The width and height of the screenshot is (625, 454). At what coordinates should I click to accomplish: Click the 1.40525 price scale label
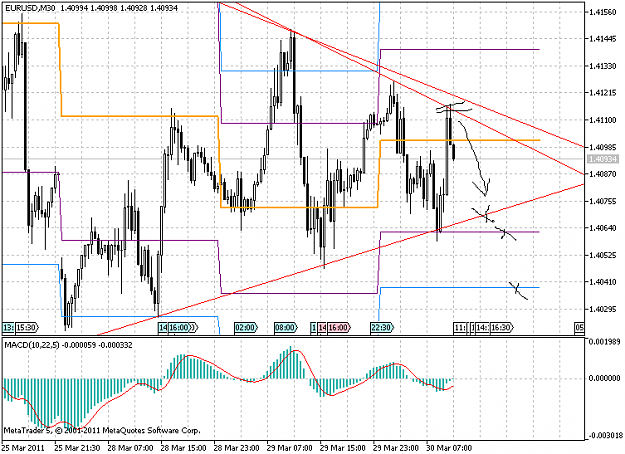click(x=603, y=255)
